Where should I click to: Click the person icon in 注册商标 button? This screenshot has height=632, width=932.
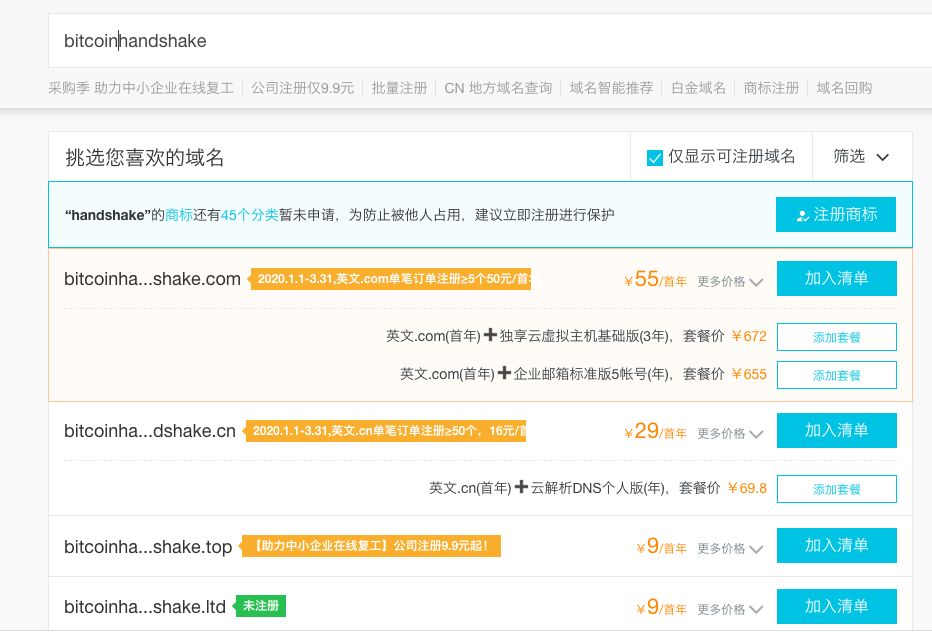[x=802, y=216]
